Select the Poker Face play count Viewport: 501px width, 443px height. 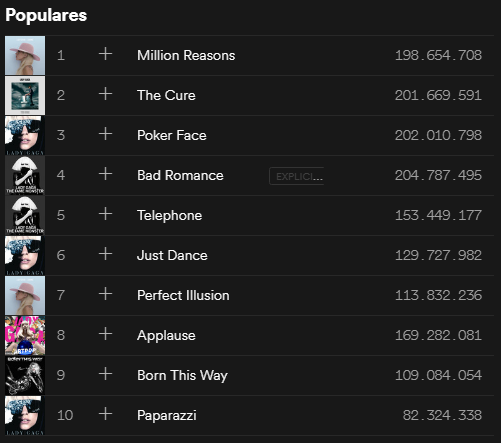[x=438, y=135]
